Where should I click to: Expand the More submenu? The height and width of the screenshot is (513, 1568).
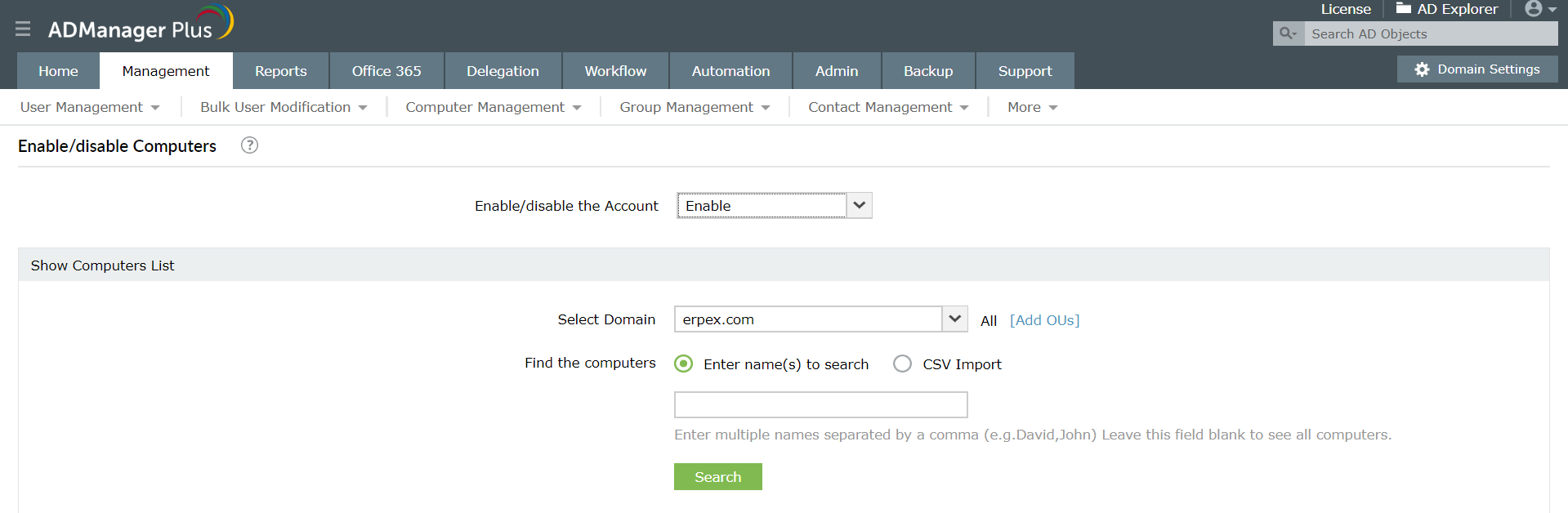[1032, 107]
